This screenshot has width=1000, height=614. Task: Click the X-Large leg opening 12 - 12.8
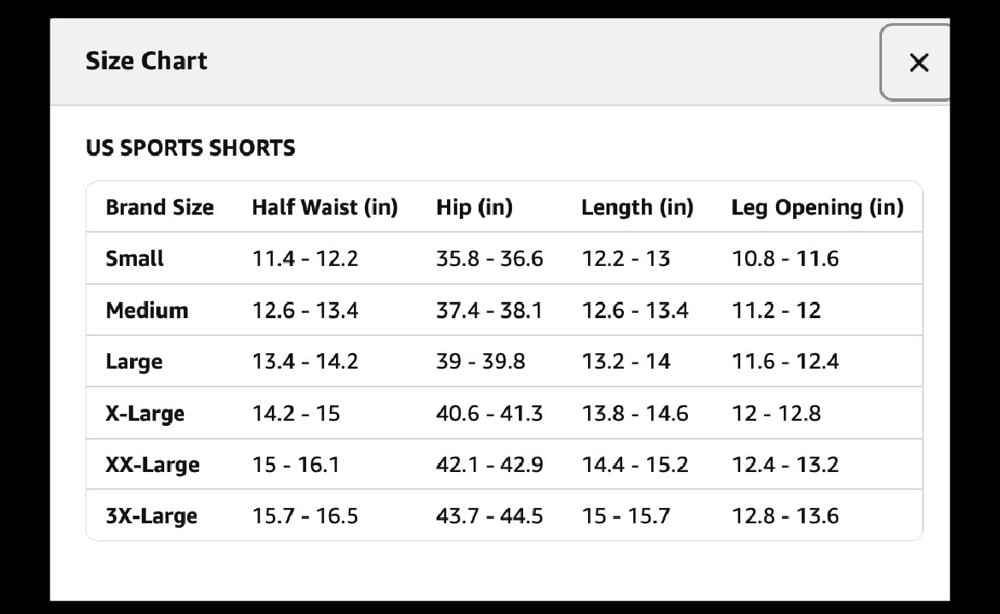point(776,413)
